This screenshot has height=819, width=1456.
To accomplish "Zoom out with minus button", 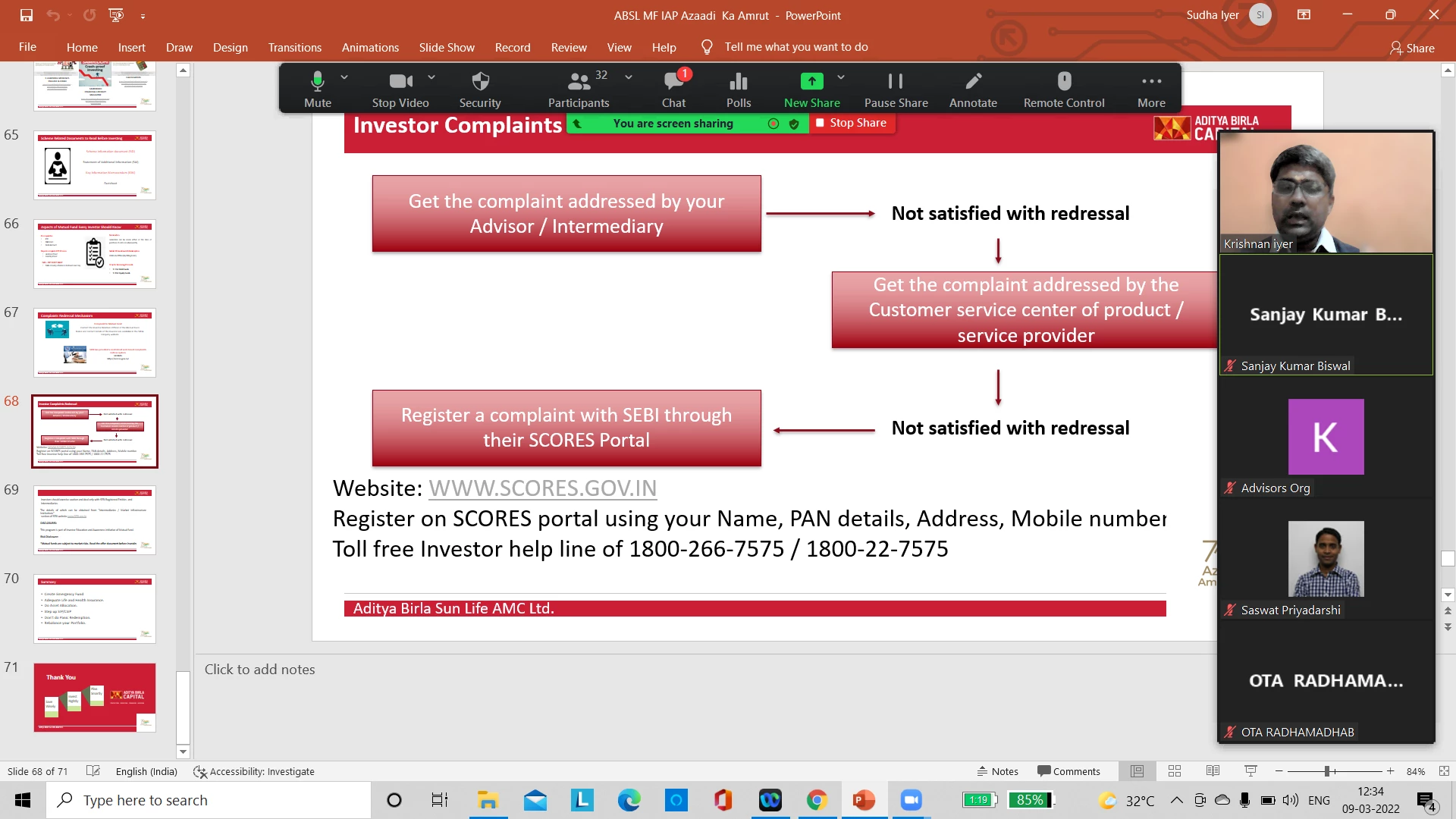I will click(x=1279, y=771).
